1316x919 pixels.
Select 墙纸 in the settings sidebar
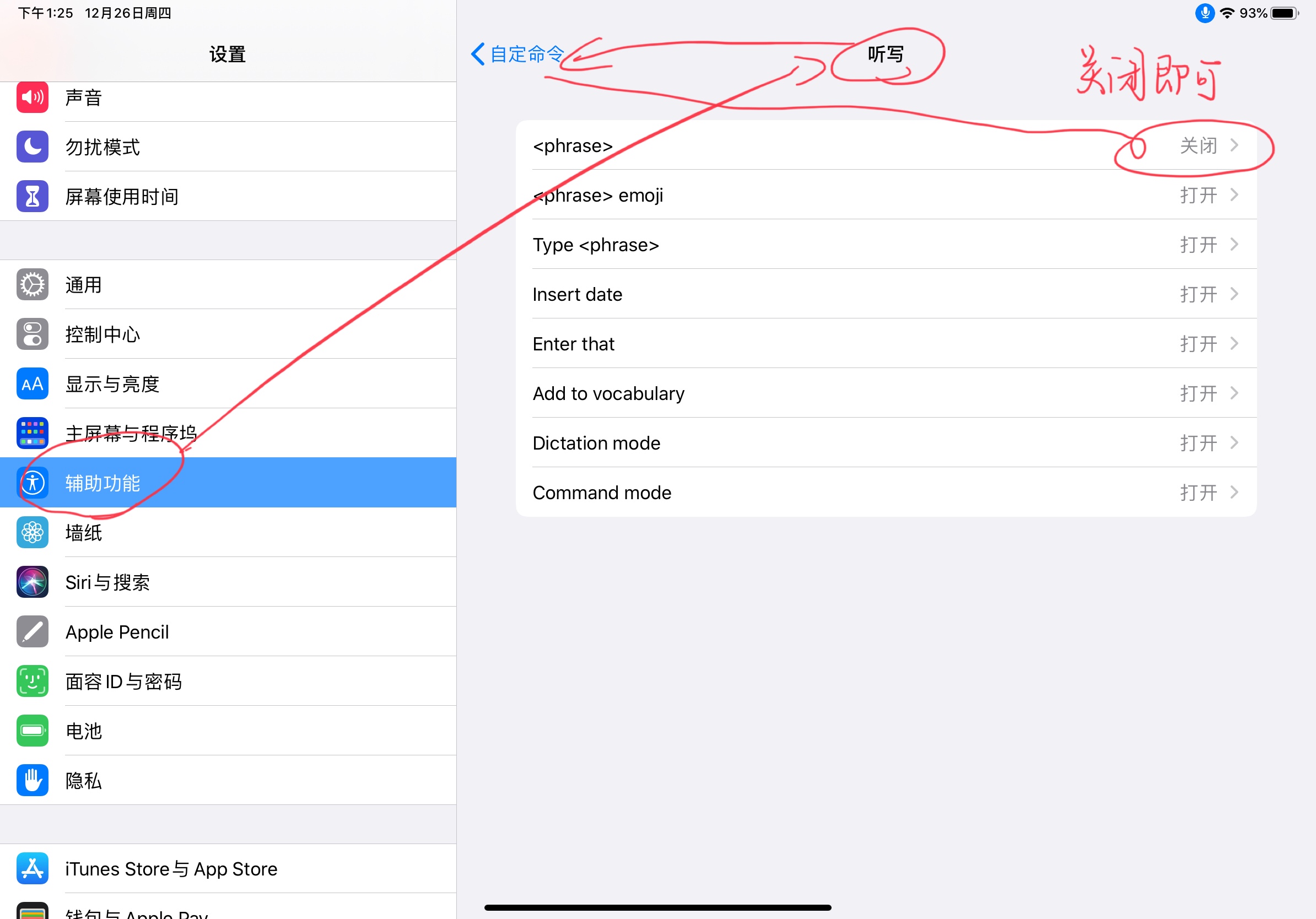(x=228, y=532)
